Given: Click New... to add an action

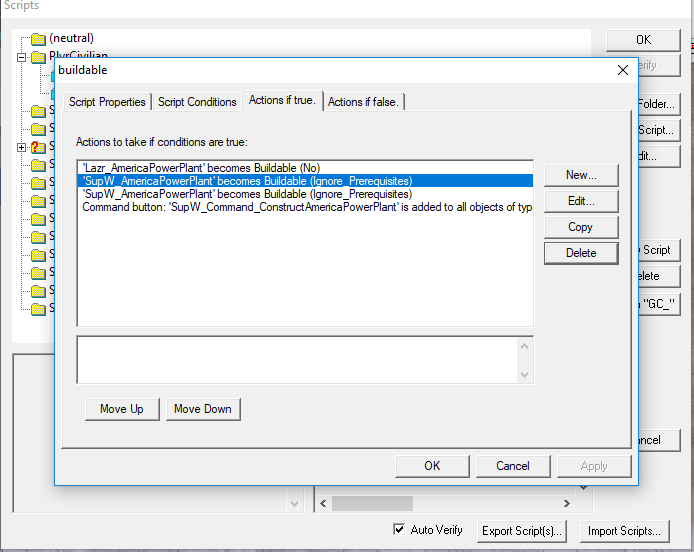Looking at the screenshot, I should pyautogui.click(x=580, y=175).
